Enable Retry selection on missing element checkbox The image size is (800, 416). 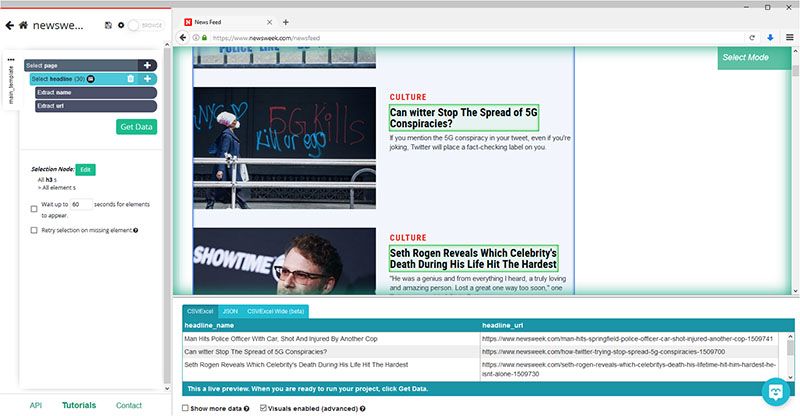pyautogui.click(x=34, y=230)
